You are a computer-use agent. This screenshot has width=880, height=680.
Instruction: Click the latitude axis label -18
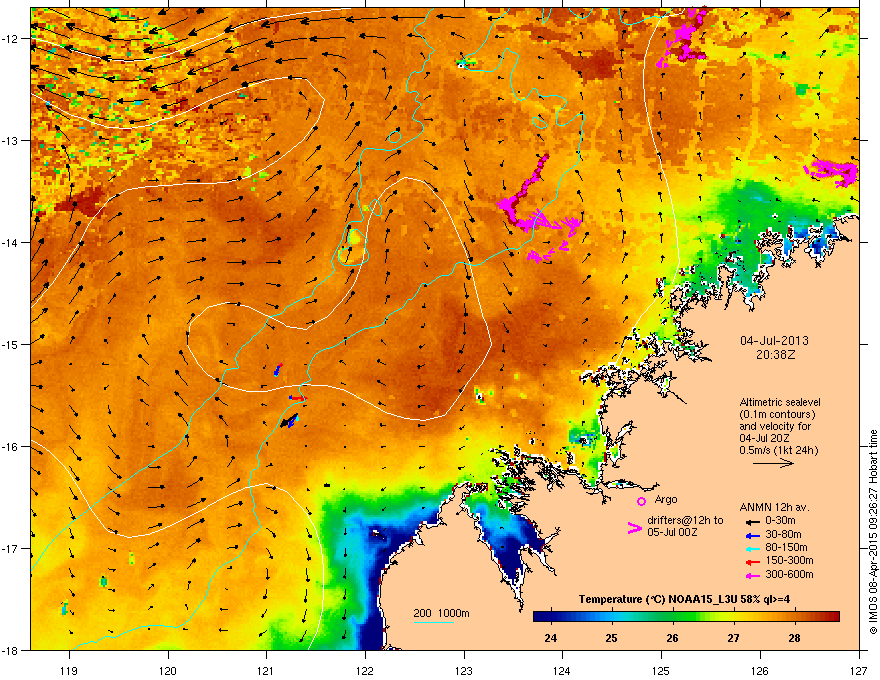click(x=11, y=650)
